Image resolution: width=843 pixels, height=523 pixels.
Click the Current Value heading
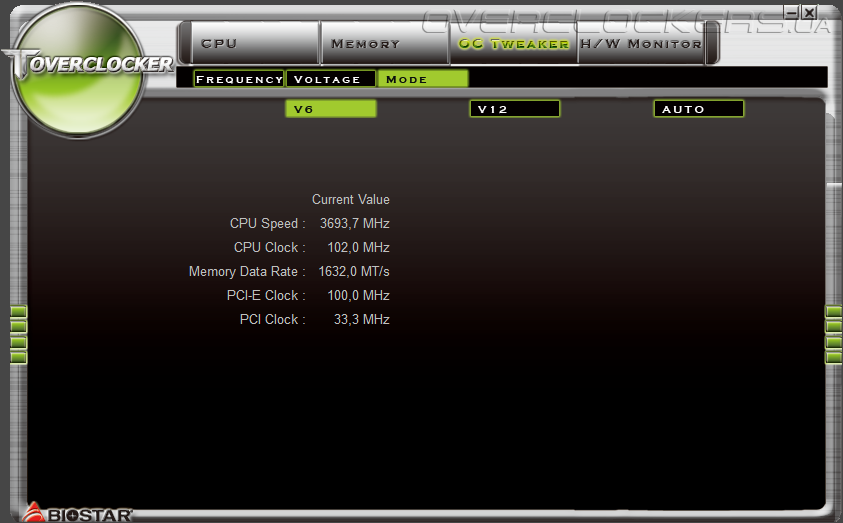[351, 199]
